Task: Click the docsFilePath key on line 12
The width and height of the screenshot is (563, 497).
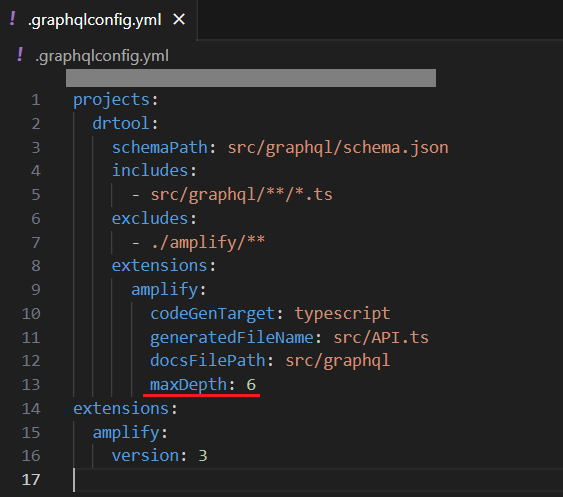Action: pos(208,361)
